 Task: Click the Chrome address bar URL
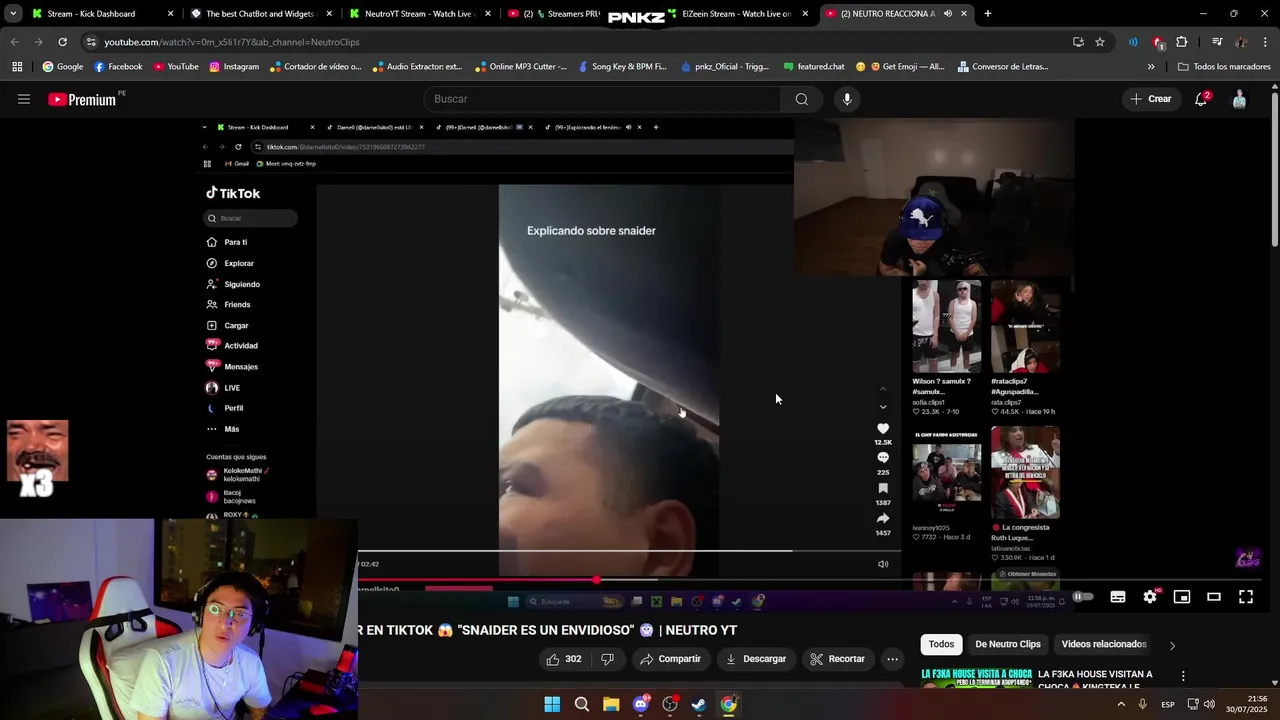(x=231, y=42)
